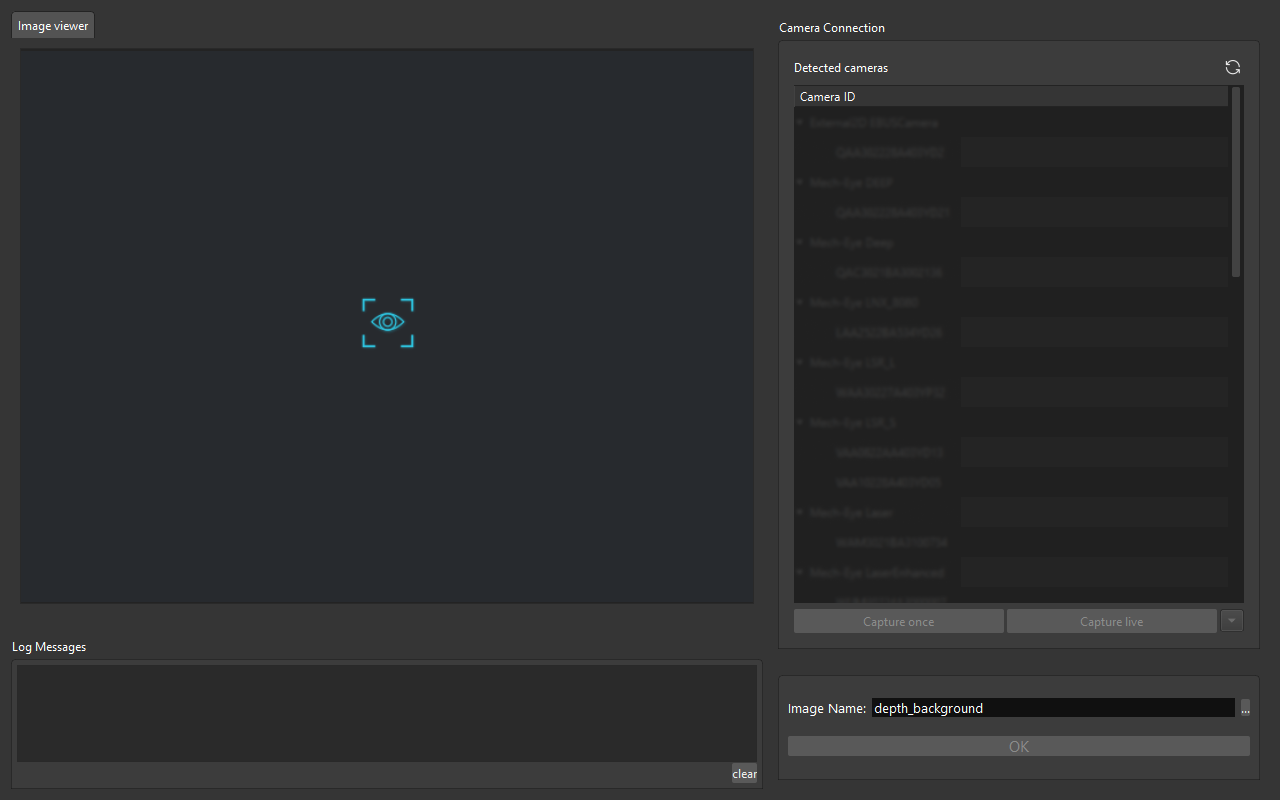Select the camera ID row under Mech-Eye Laser
The width and height of the screenshot is (1280, 800).
pyautogui.click(x=892, y=542)
